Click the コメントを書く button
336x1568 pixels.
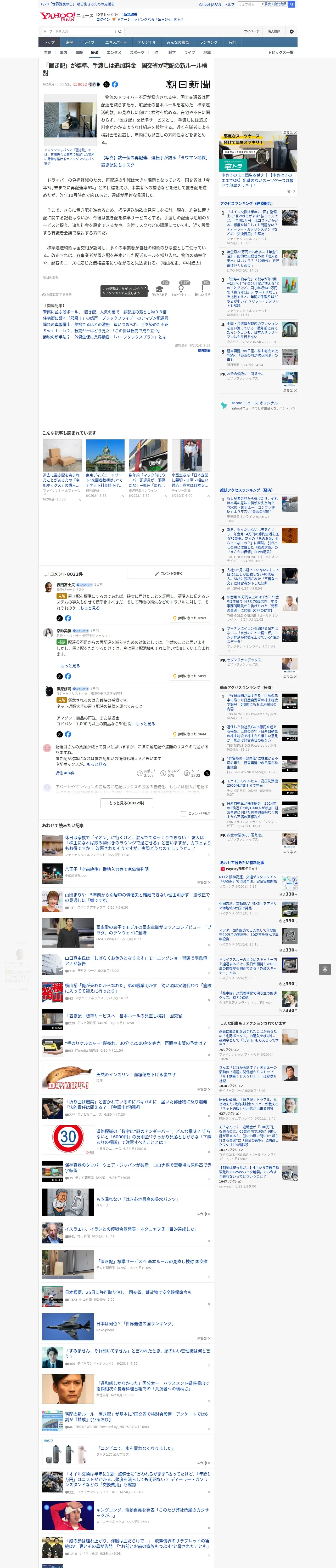coord(168,573)
